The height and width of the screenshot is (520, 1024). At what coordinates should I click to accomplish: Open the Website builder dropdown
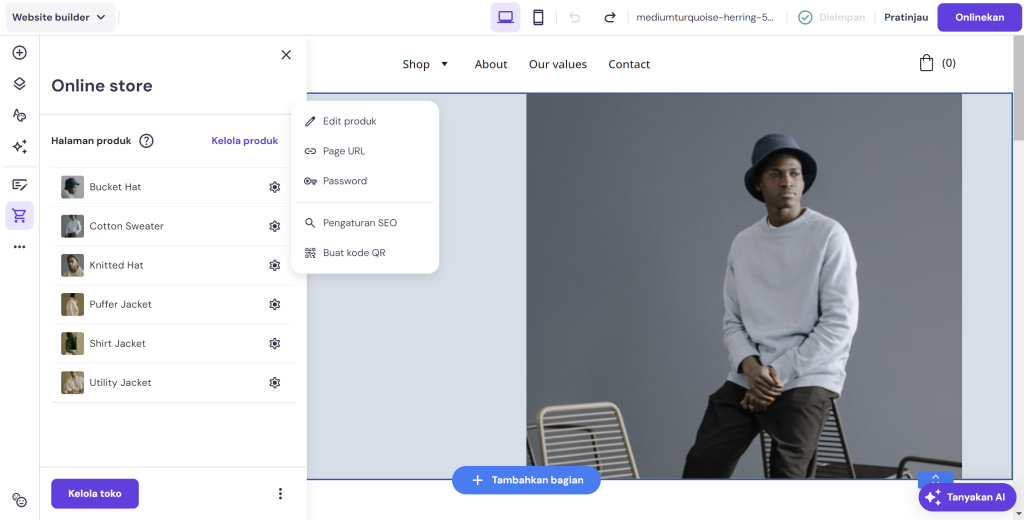click(x=60, y=18)
